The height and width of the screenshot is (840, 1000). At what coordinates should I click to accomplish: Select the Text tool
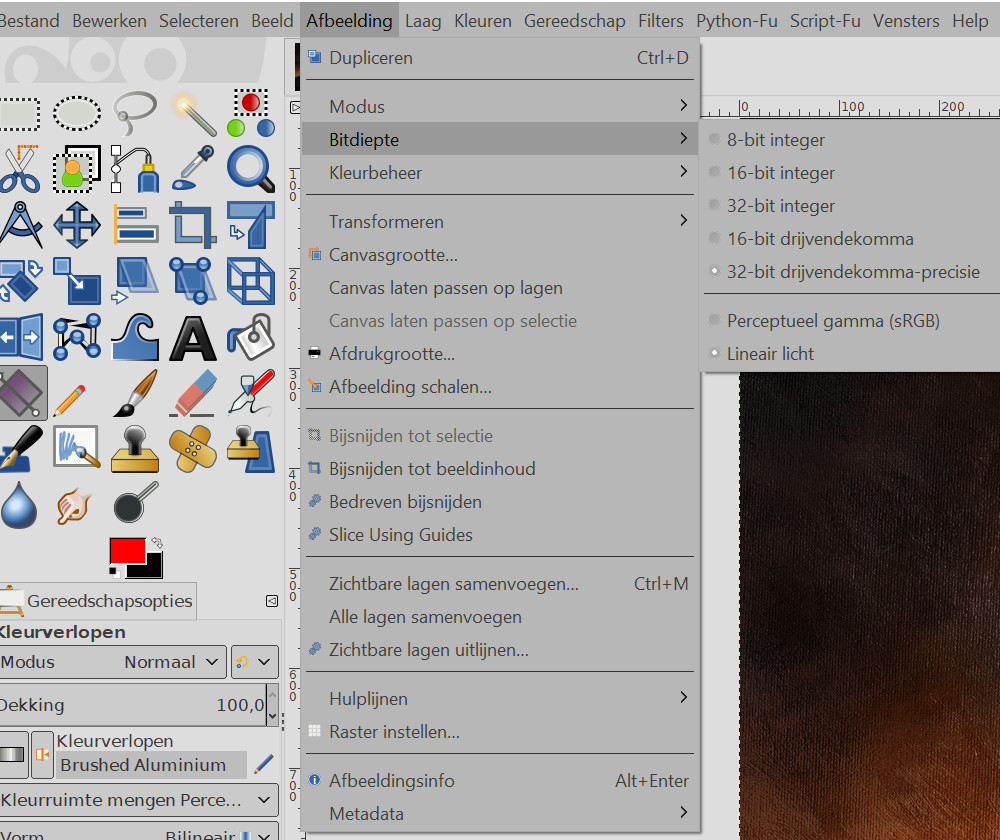(193, 338)
